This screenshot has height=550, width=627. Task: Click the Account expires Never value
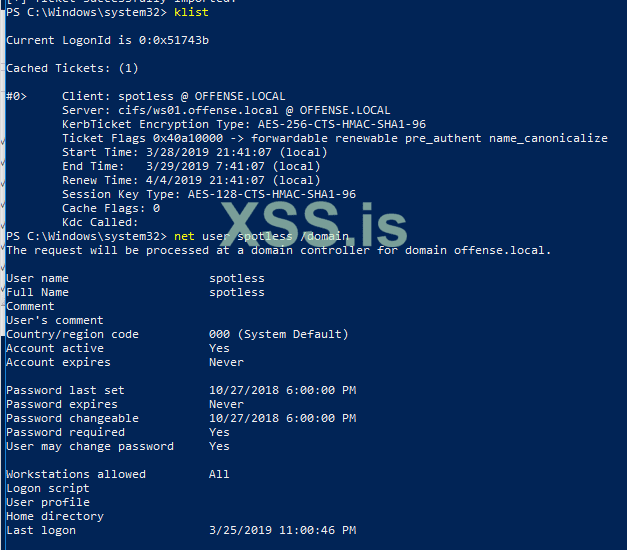(x=226, y=362)
